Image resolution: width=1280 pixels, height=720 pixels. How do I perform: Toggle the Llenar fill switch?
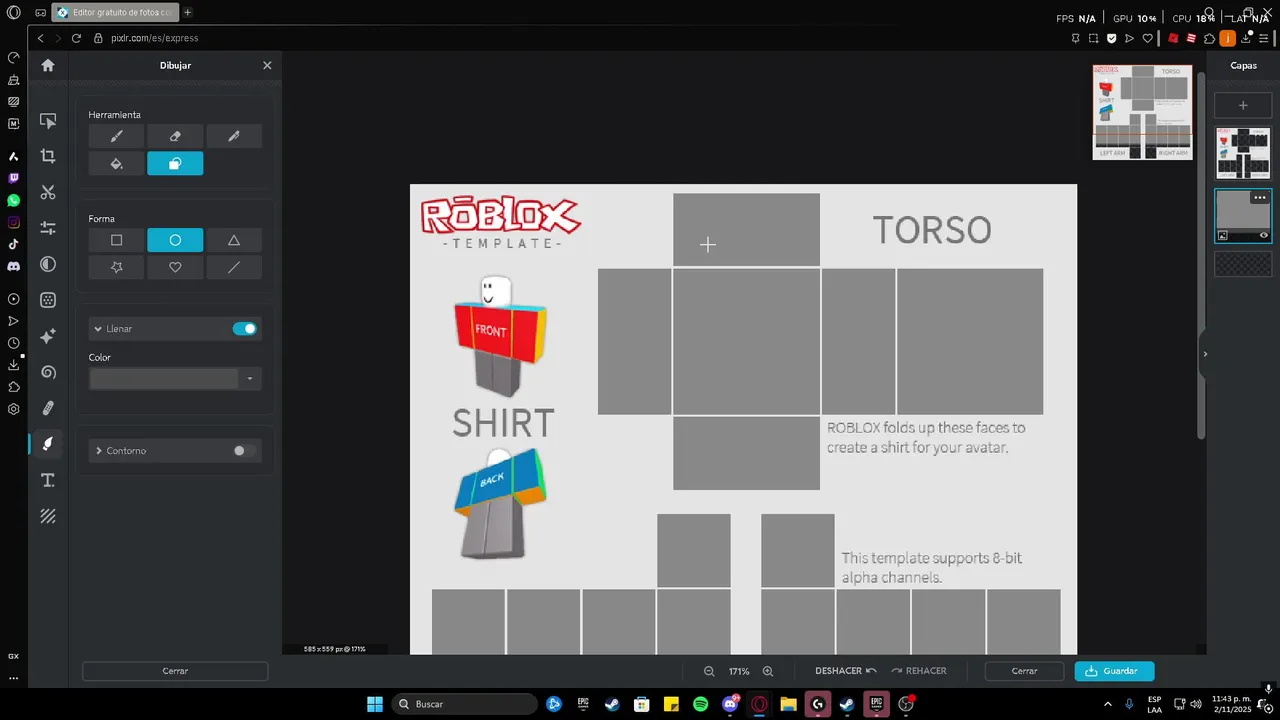[244, 329]
